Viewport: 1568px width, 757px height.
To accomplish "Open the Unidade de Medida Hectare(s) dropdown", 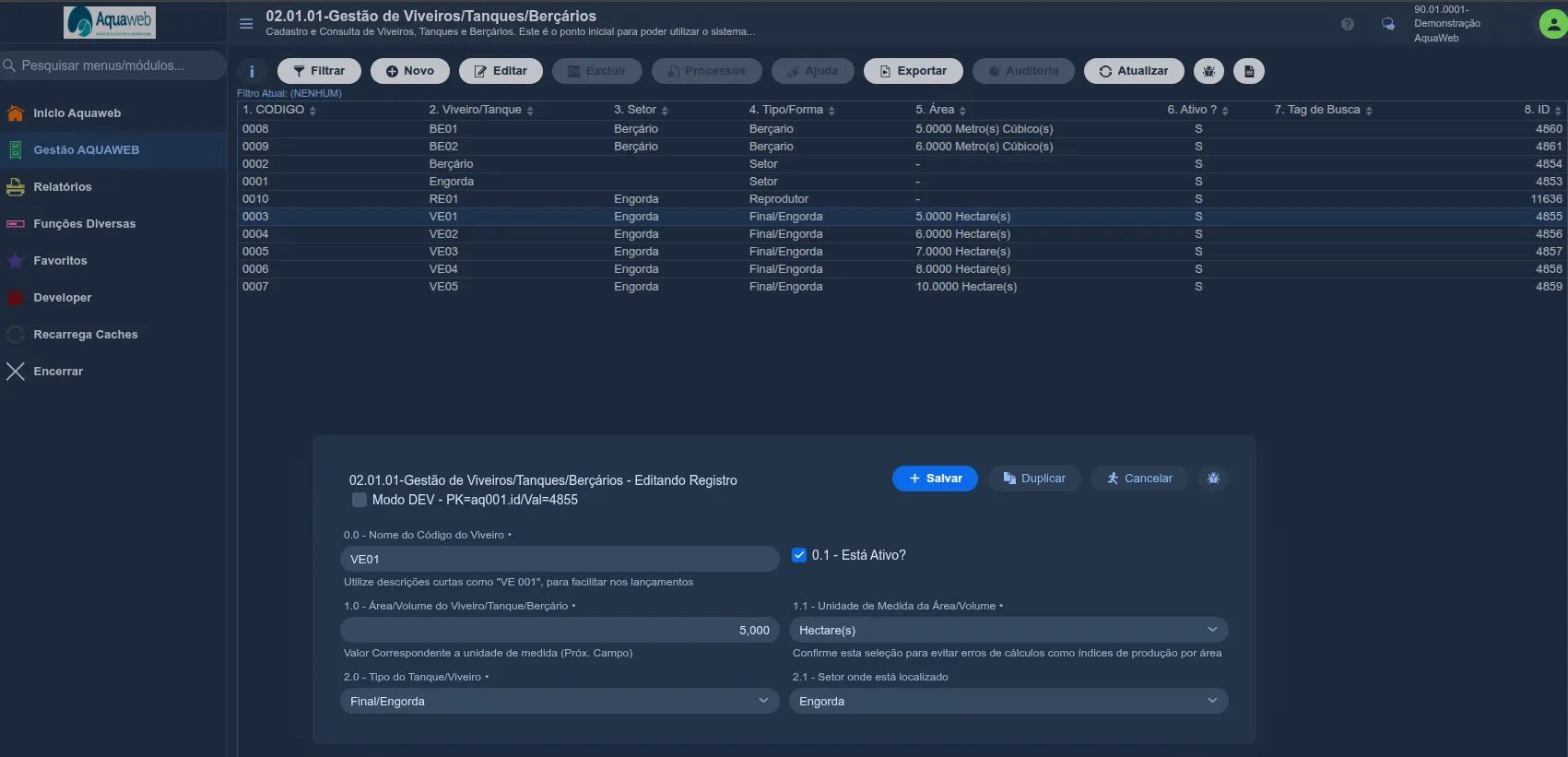I will click(x=1008, y=630).
